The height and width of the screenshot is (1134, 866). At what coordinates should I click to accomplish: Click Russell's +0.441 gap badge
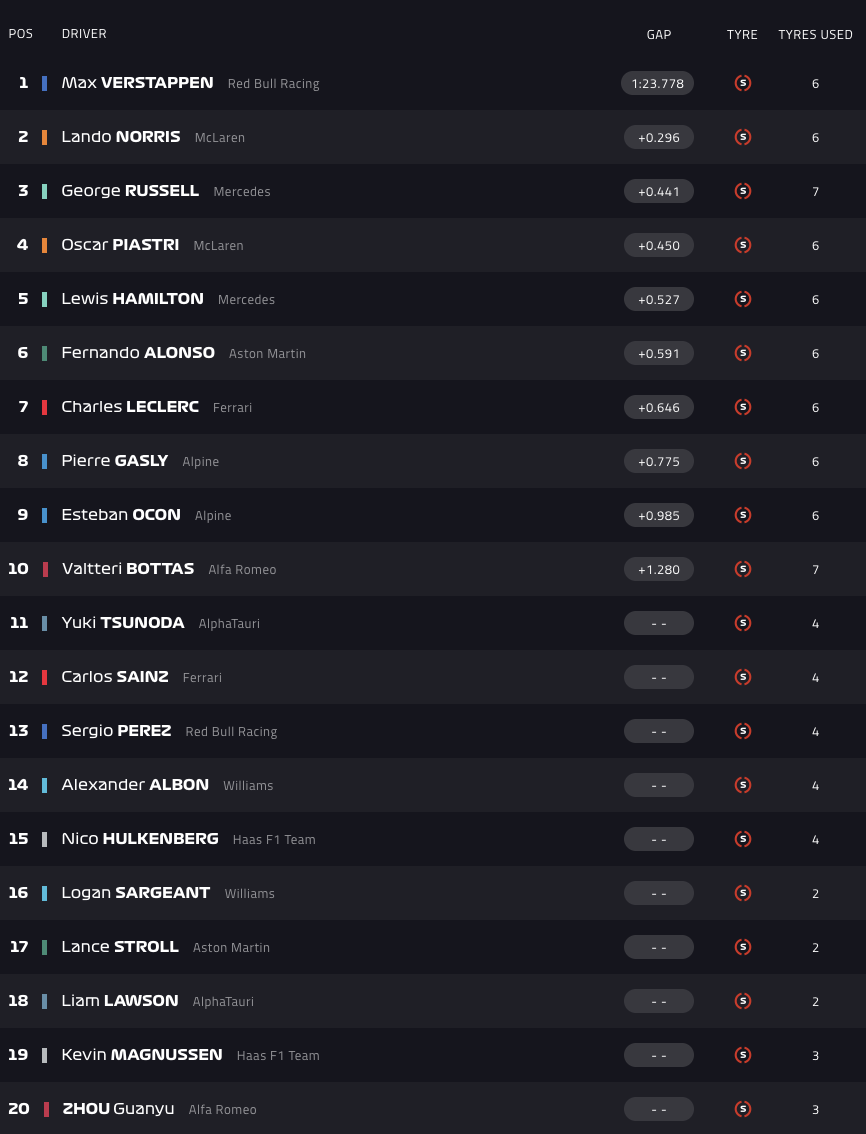(x=658, y=191)
